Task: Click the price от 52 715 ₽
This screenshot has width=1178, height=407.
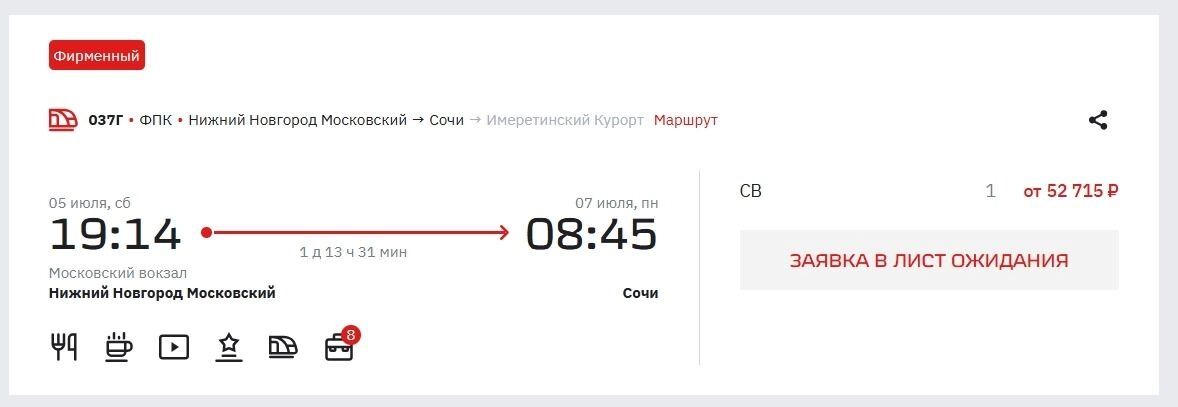Action: pos(1071,191)
